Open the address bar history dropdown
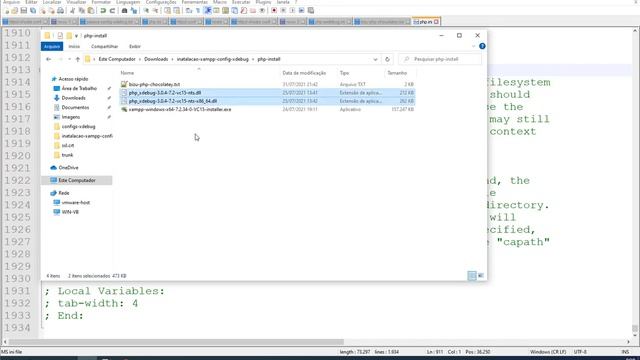 [375, 59]
